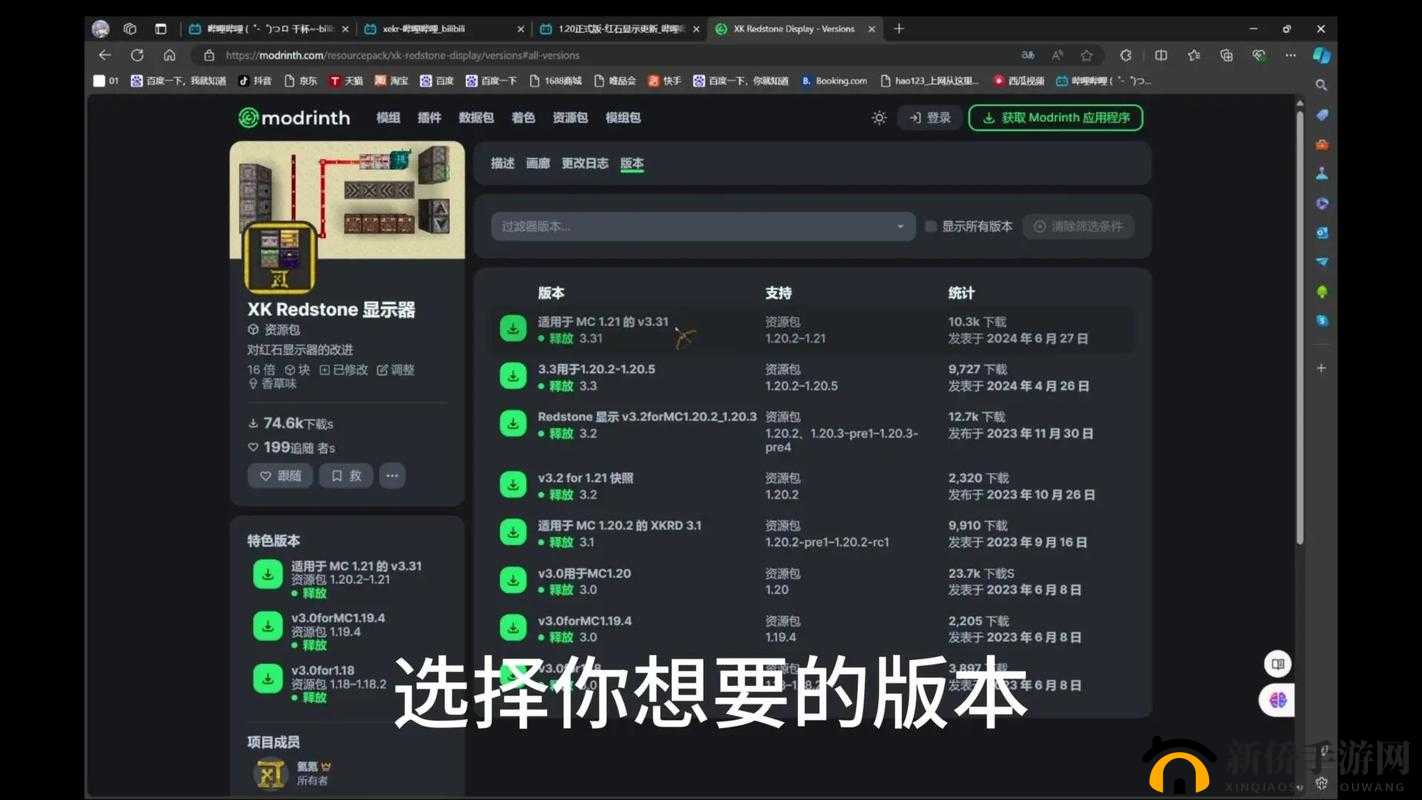
Task: Click the Modrinth logo
Action: (293, 117)
